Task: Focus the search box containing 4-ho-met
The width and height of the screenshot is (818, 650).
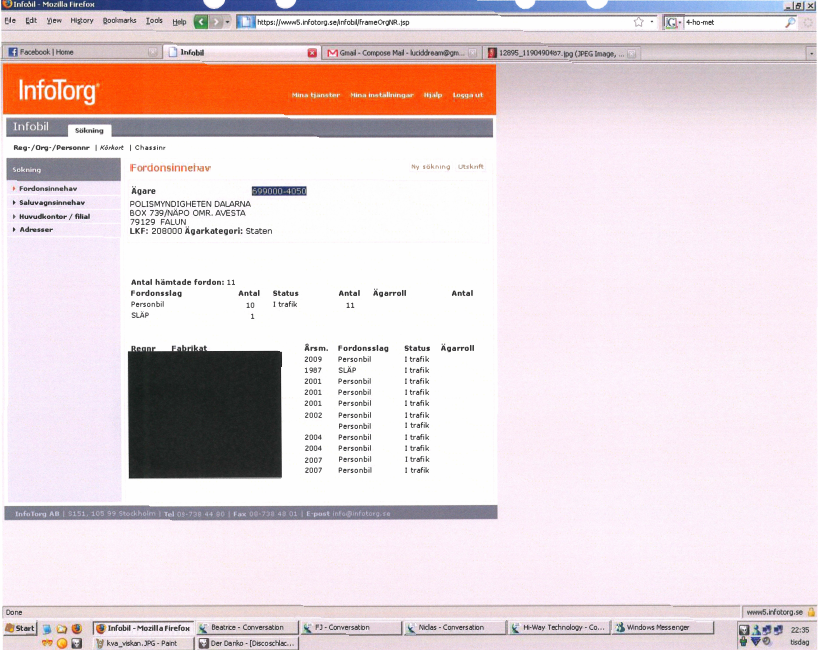Action: coord(734,22)
